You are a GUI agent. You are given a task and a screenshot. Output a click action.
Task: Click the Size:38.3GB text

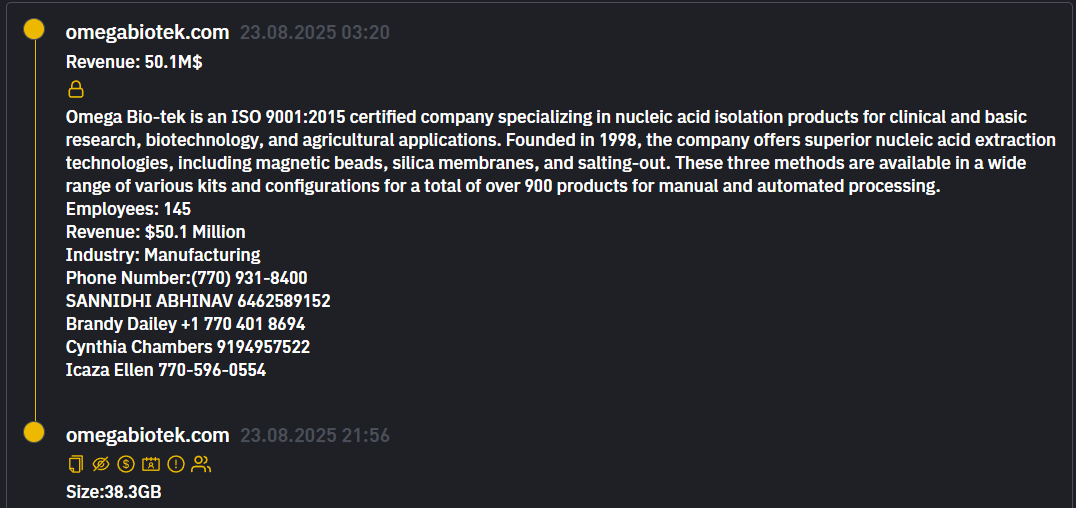(x=114, y=492)
